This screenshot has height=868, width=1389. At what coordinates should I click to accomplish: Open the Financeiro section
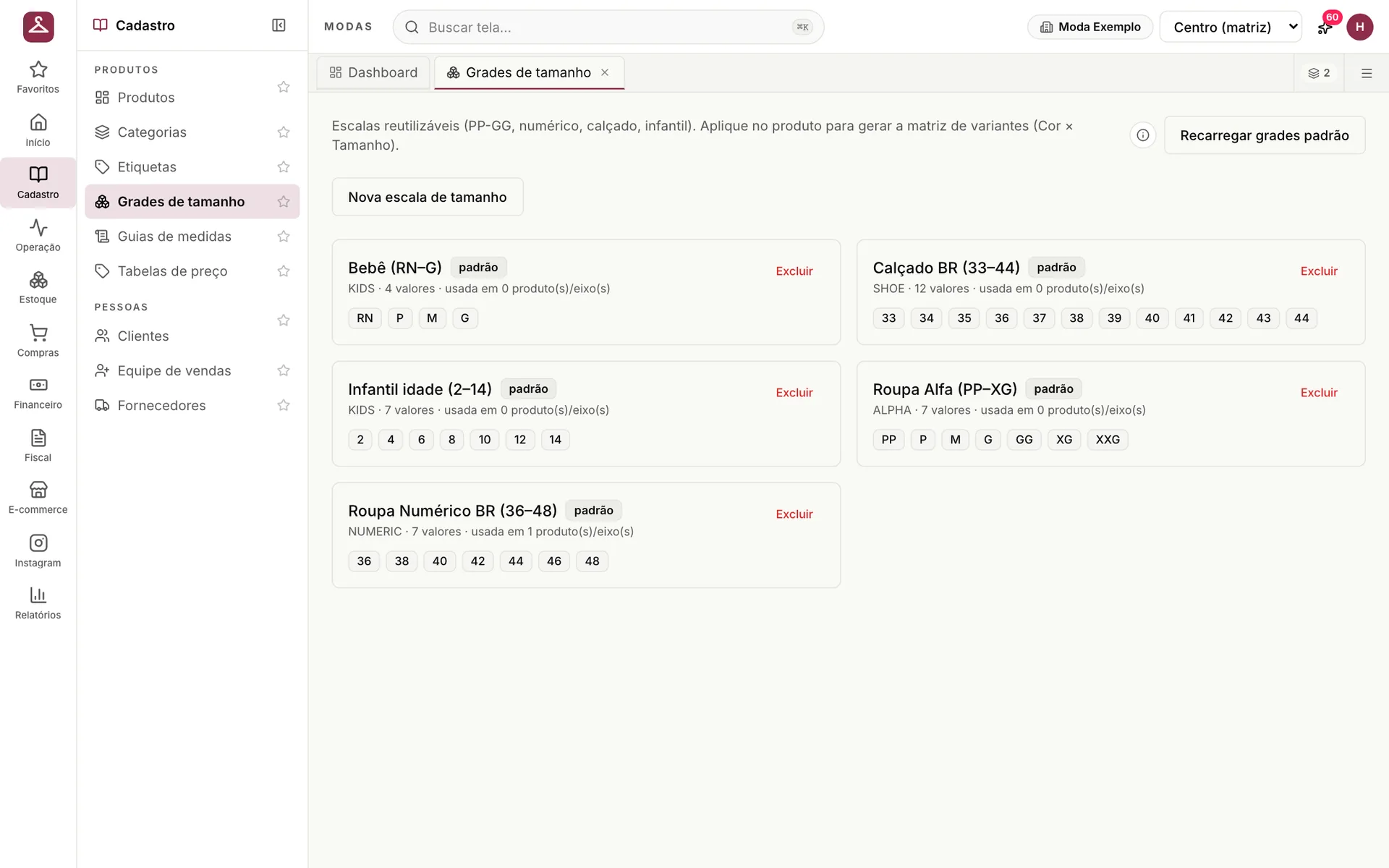click(x=38, y=393)
